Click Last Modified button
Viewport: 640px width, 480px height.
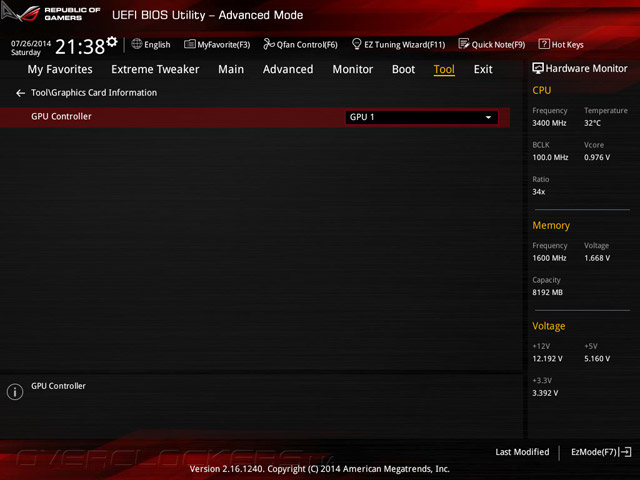[522, 452]
